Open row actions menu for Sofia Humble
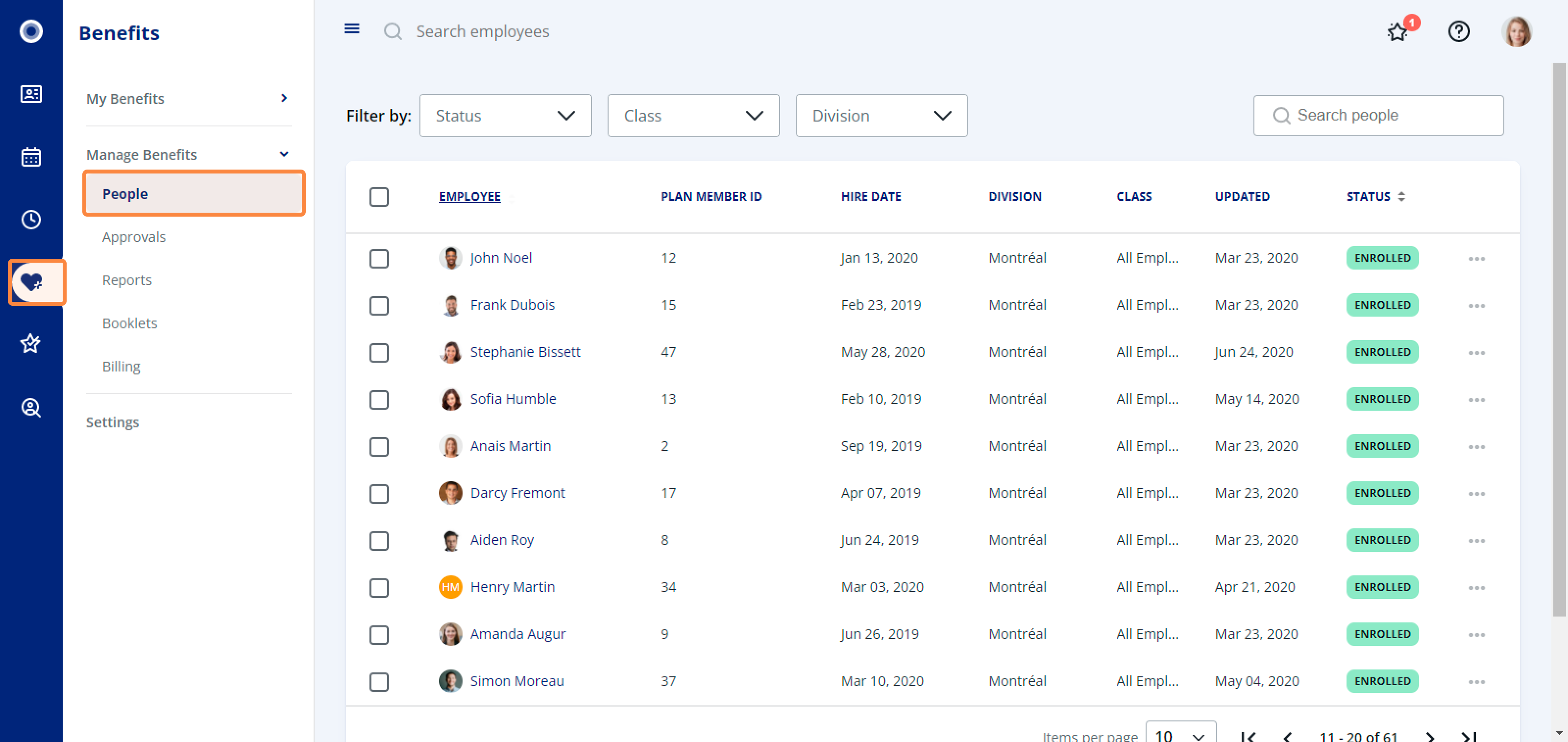1568x742 pixels. tap(1476, 400)
